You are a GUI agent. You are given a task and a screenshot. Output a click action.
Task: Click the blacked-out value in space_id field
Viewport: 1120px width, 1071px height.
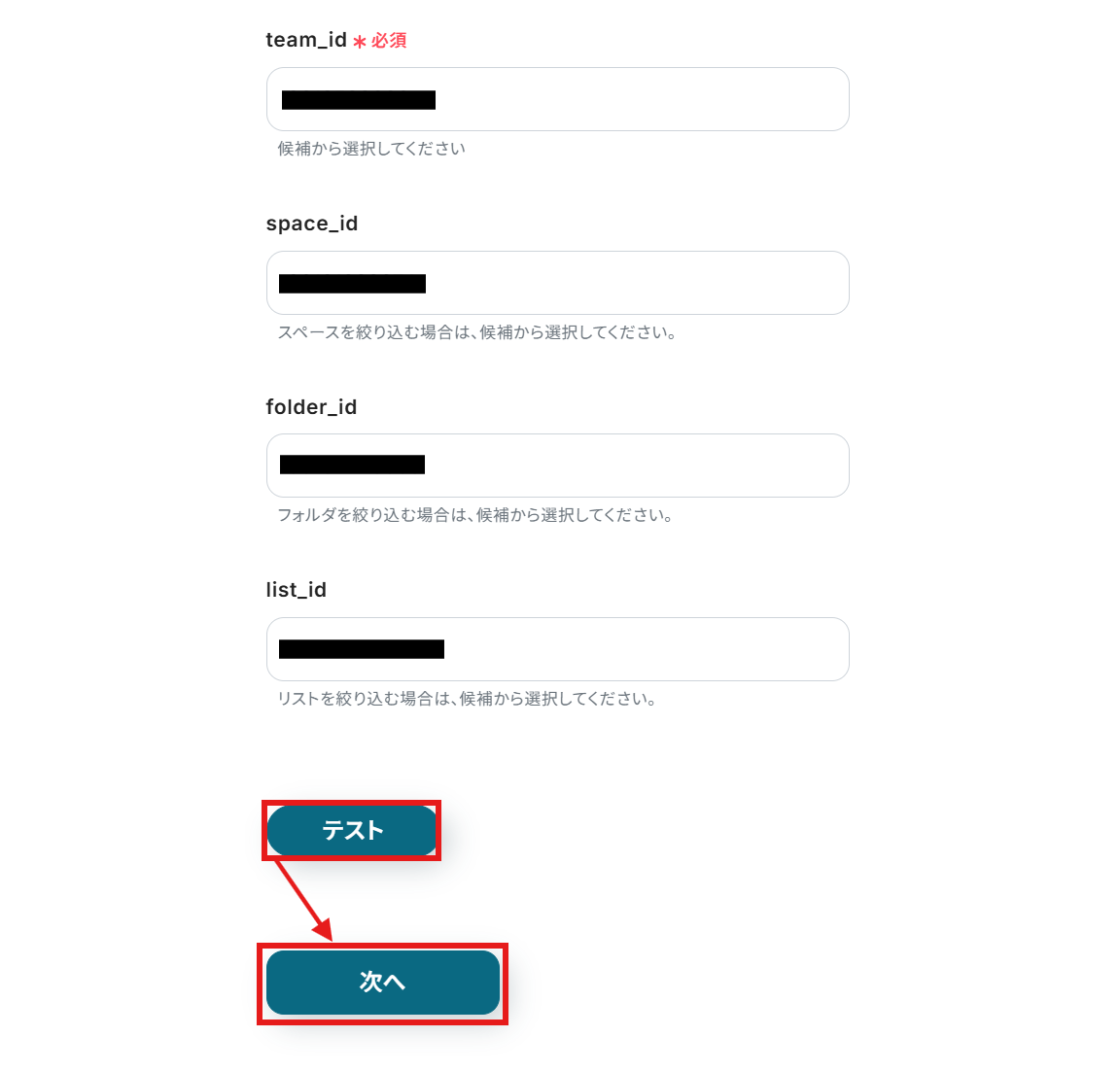tap(352, 284)
